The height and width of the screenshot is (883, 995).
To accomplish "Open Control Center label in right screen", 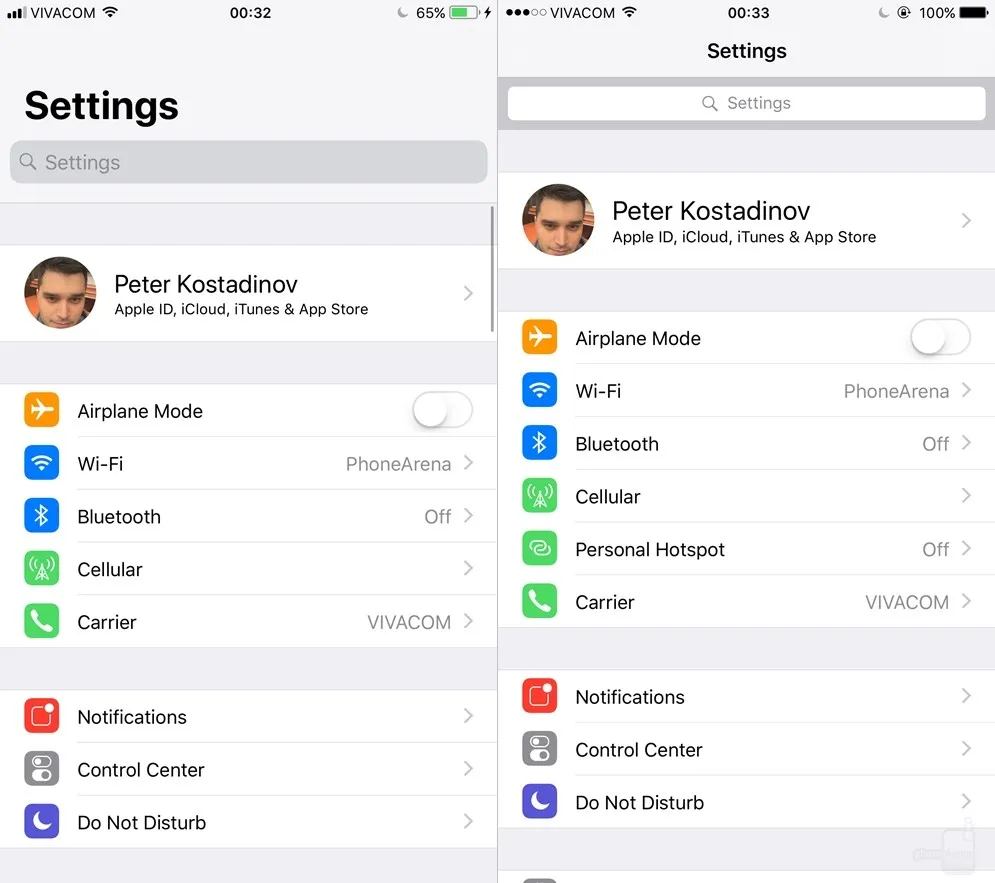I will (x=638, y=750).
